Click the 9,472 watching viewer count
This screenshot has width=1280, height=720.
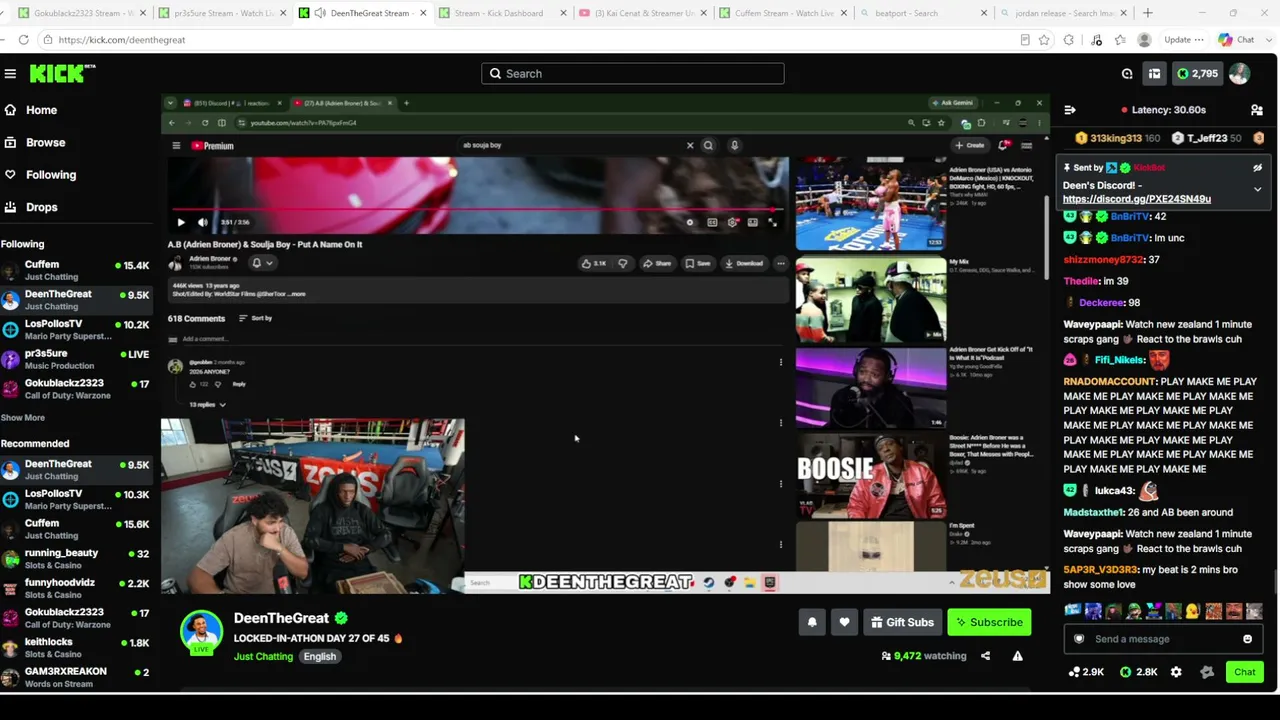pos(923,656)
